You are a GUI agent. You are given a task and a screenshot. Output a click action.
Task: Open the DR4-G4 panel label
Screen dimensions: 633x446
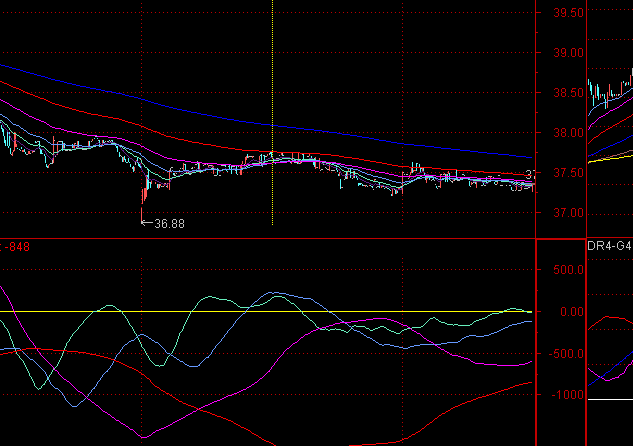click(609, 245)
